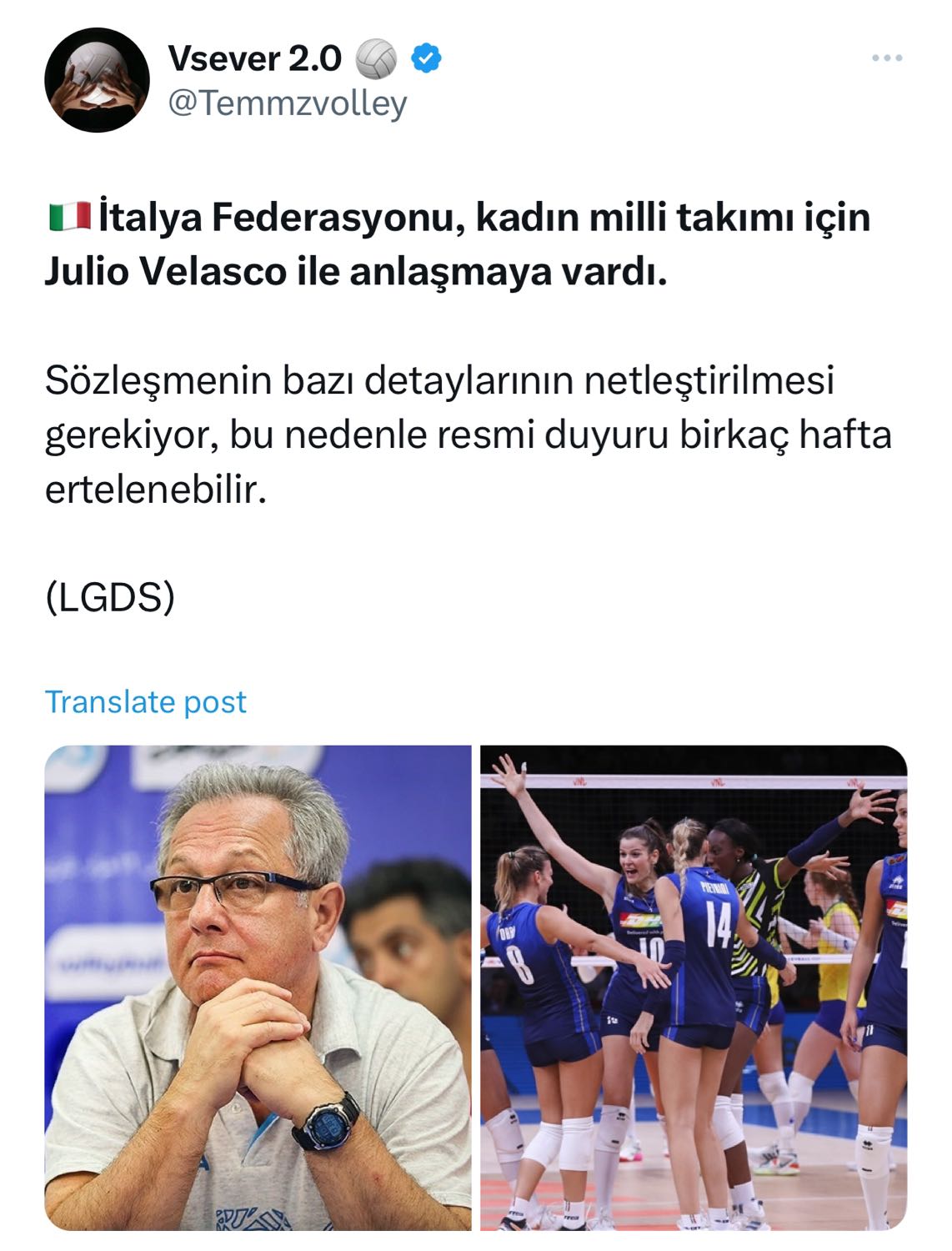The image size is (952, 1251).
Task: Open the more options three-dot menu
Action: click(887, 58)
